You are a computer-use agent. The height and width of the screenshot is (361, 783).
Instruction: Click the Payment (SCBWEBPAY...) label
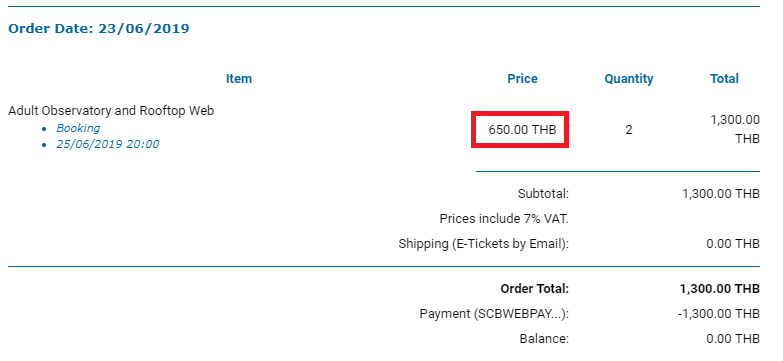[x=494, y=314]
